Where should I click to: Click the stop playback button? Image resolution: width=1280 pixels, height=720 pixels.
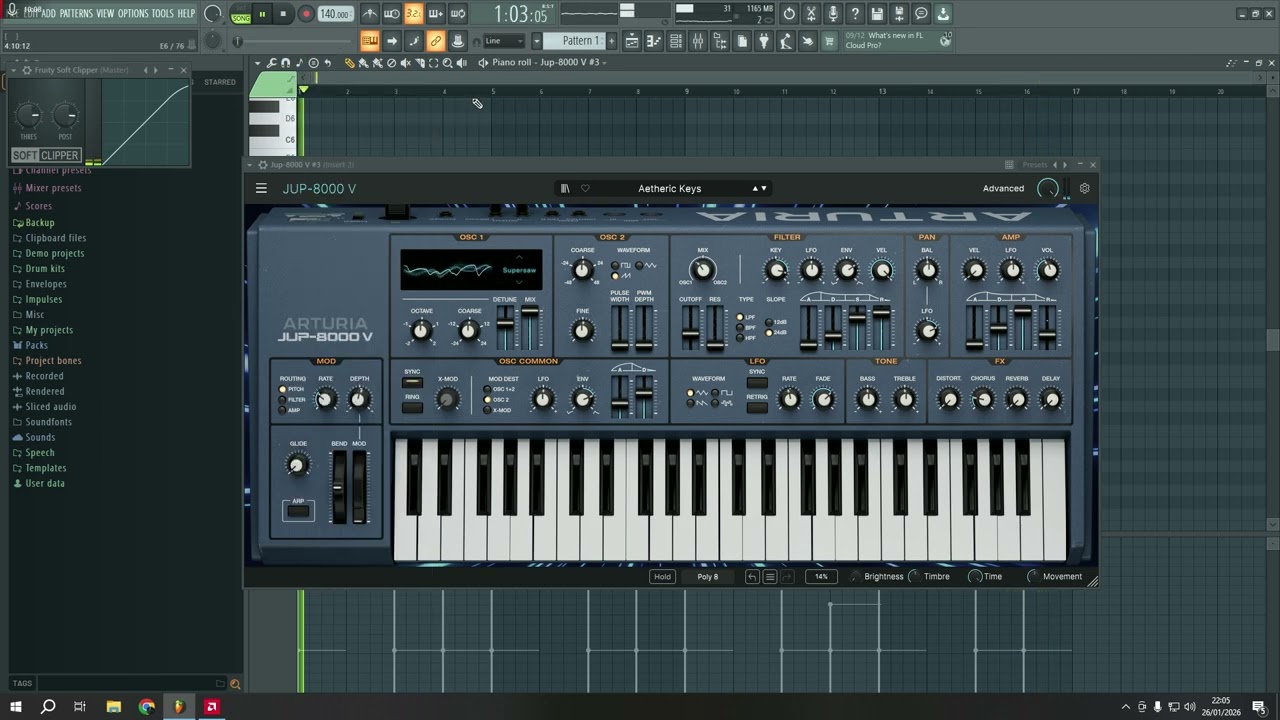click(x=284, y=14)
